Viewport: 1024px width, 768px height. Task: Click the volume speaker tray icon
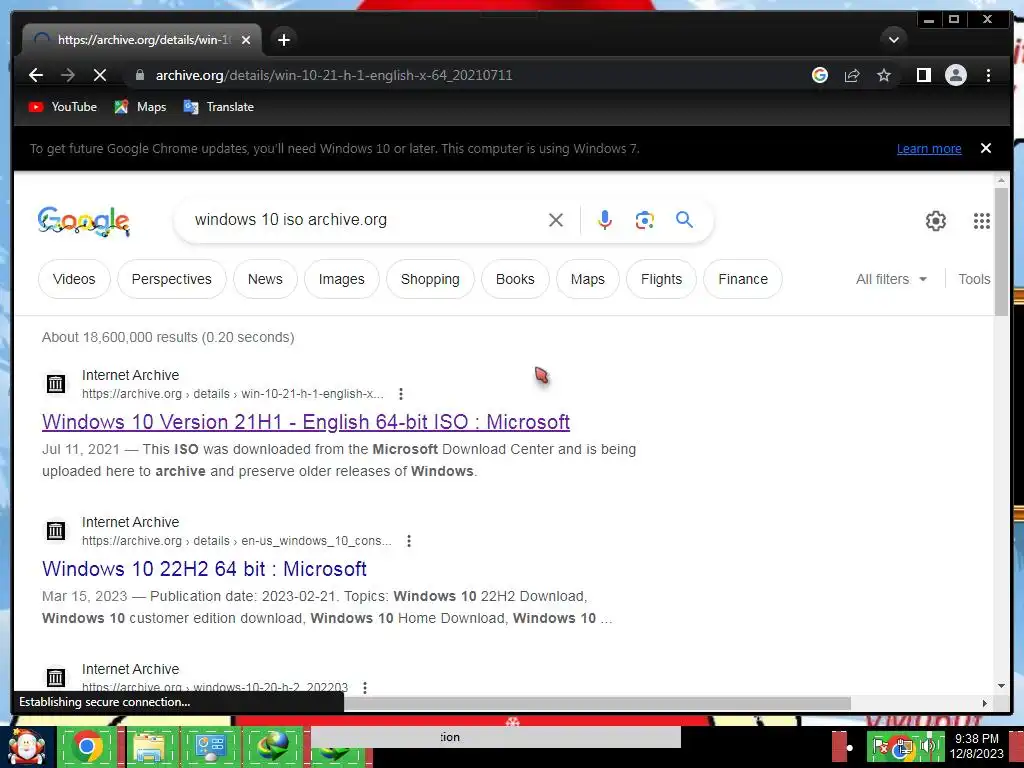click(927, 746)
